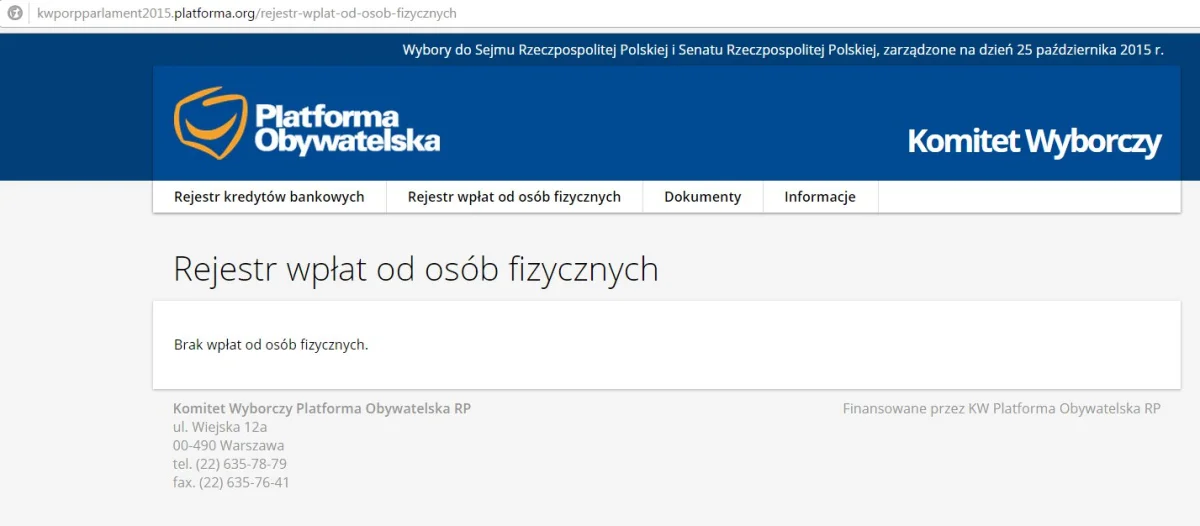
Task: Click the Platforma Obywatelska wordmark in header
Action: click(x=346, y=129)
